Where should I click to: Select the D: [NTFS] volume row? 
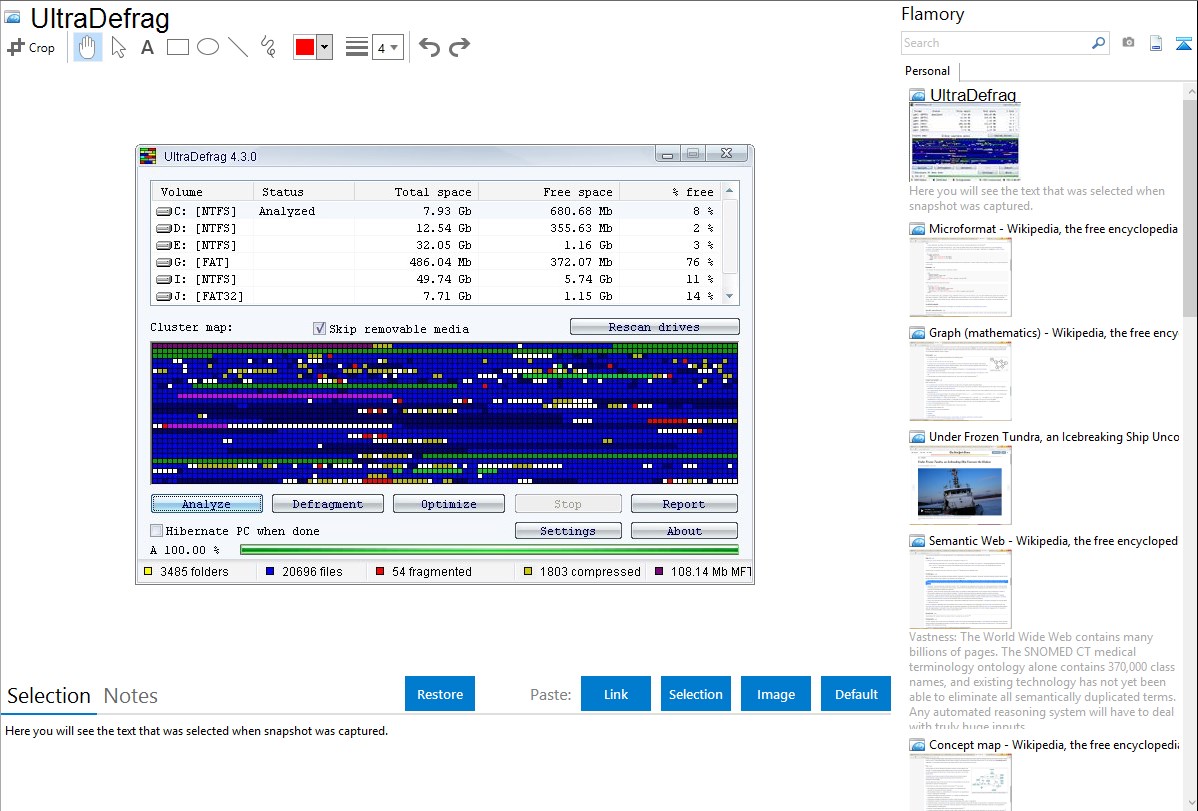[x=436, y=228]
